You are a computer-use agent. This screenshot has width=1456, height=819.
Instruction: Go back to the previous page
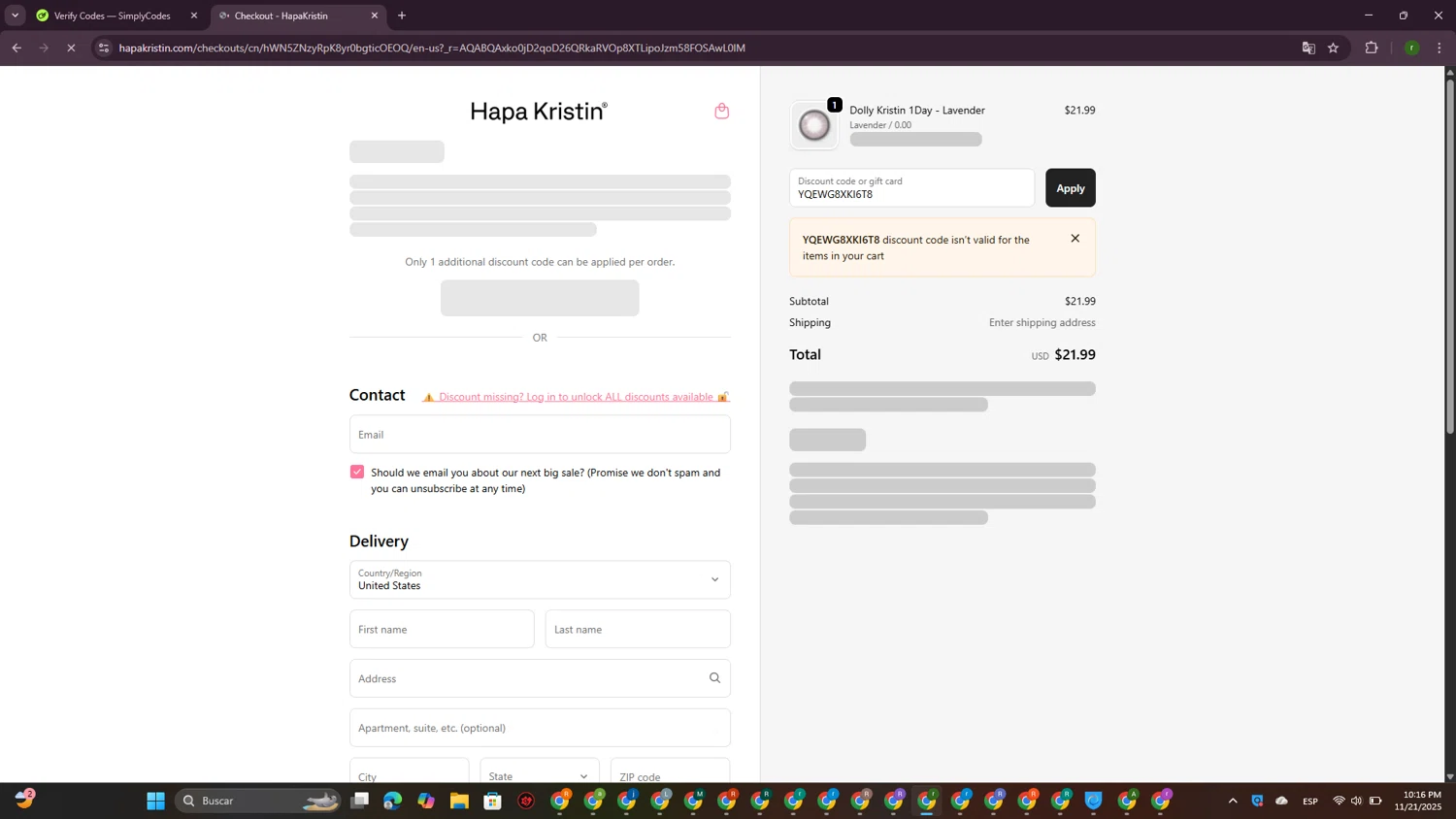tap(17, 48)
